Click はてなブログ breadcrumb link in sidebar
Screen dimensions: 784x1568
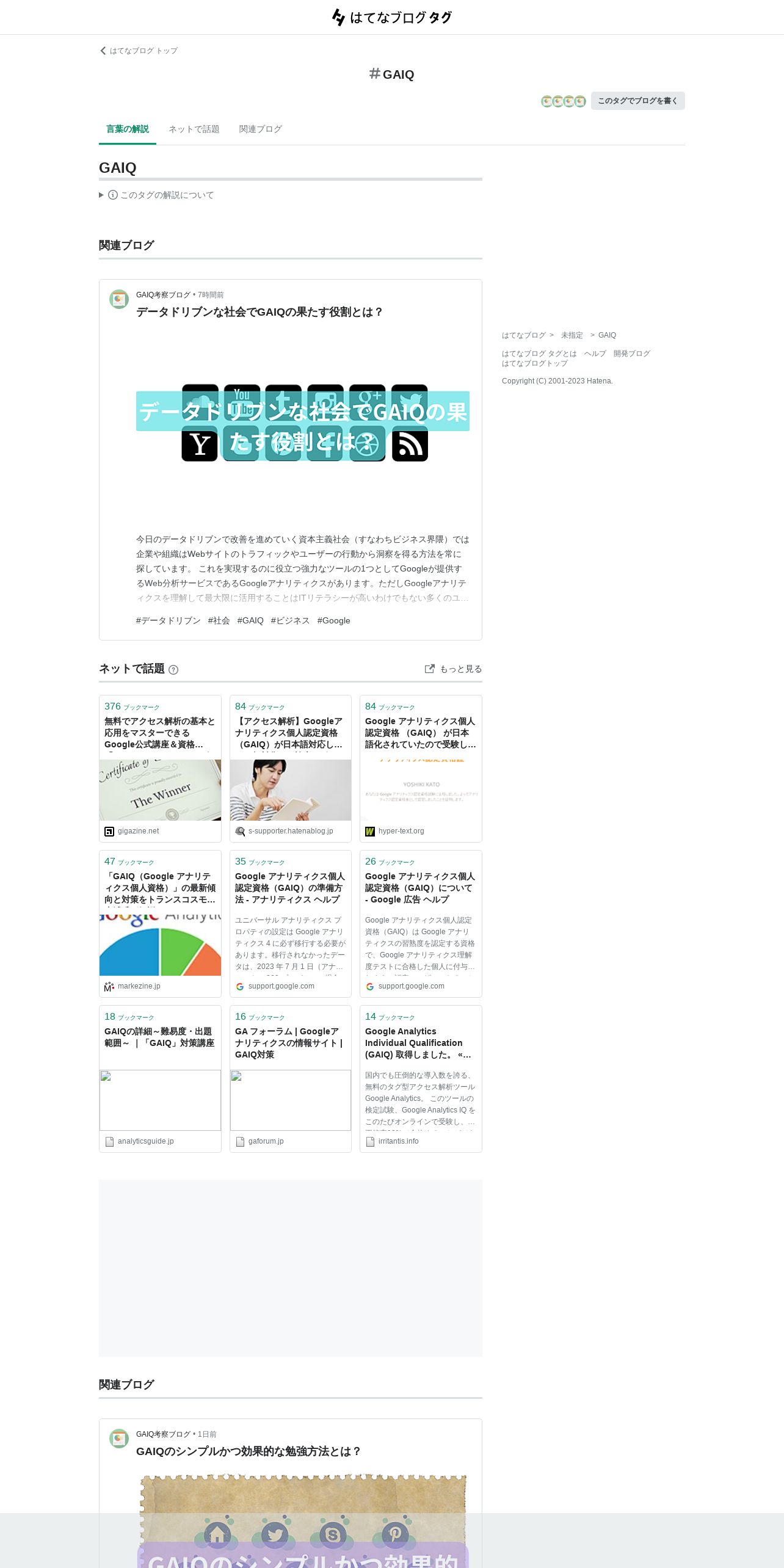[x=523, y=335]
